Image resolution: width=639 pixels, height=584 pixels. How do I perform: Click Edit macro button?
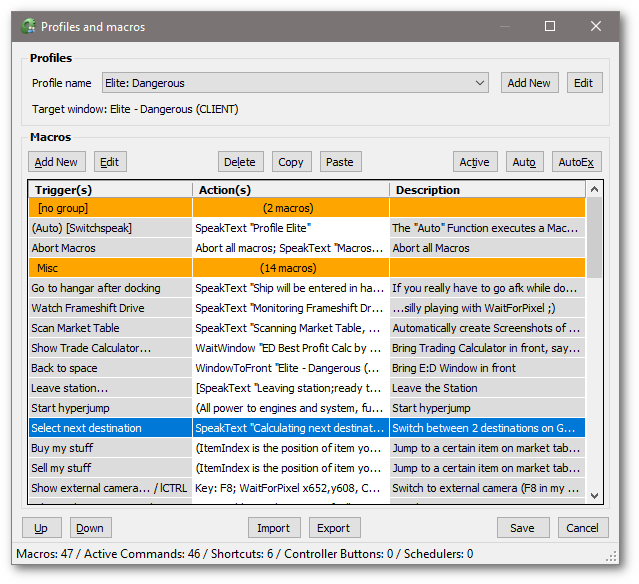(110, 162)
